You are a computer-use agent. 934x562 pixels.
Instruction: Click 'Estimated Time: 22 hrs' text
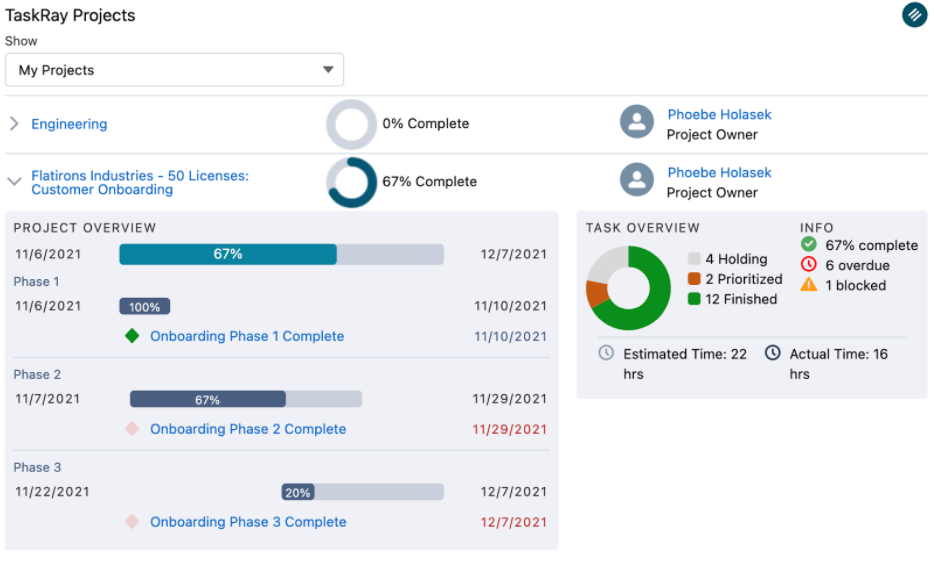(x=684, y=364)
